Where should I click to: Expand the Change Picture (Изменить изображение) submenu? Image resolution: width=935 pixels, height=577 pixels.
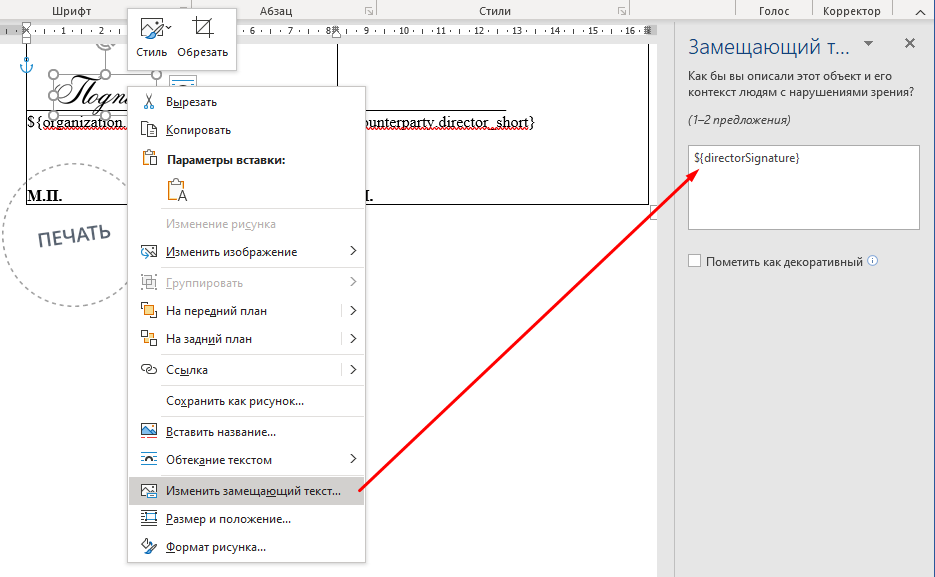(x=353, y=252)
